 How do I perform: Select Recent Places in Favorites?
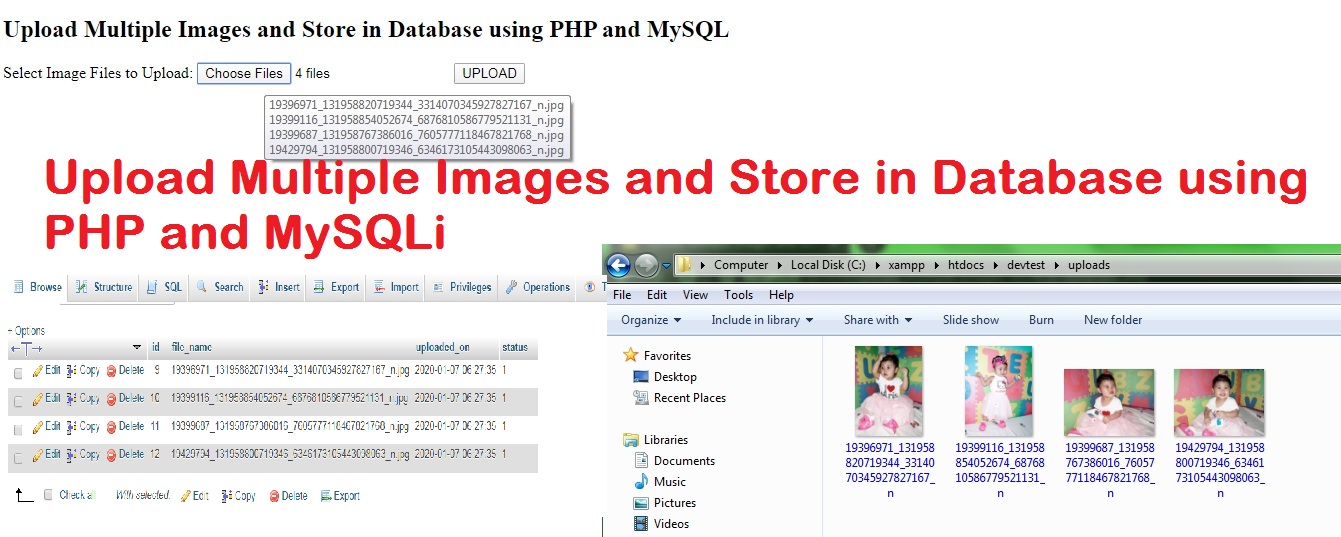(x=679, y=398)
